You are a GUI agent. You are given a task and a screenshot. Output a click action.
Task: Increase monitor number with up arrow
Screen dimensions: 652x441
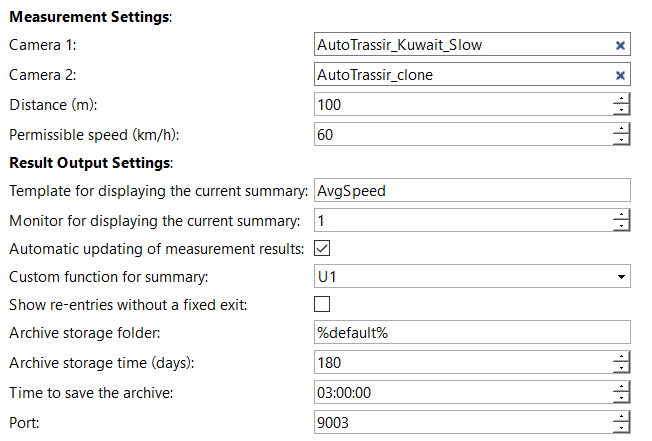[621, 215]
